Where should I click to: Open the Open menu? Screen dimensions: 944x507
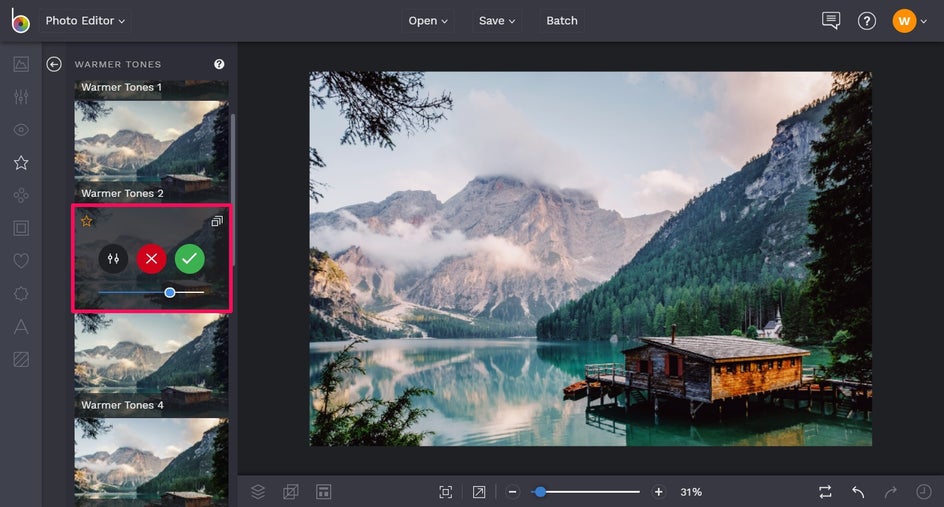[428, 20]
